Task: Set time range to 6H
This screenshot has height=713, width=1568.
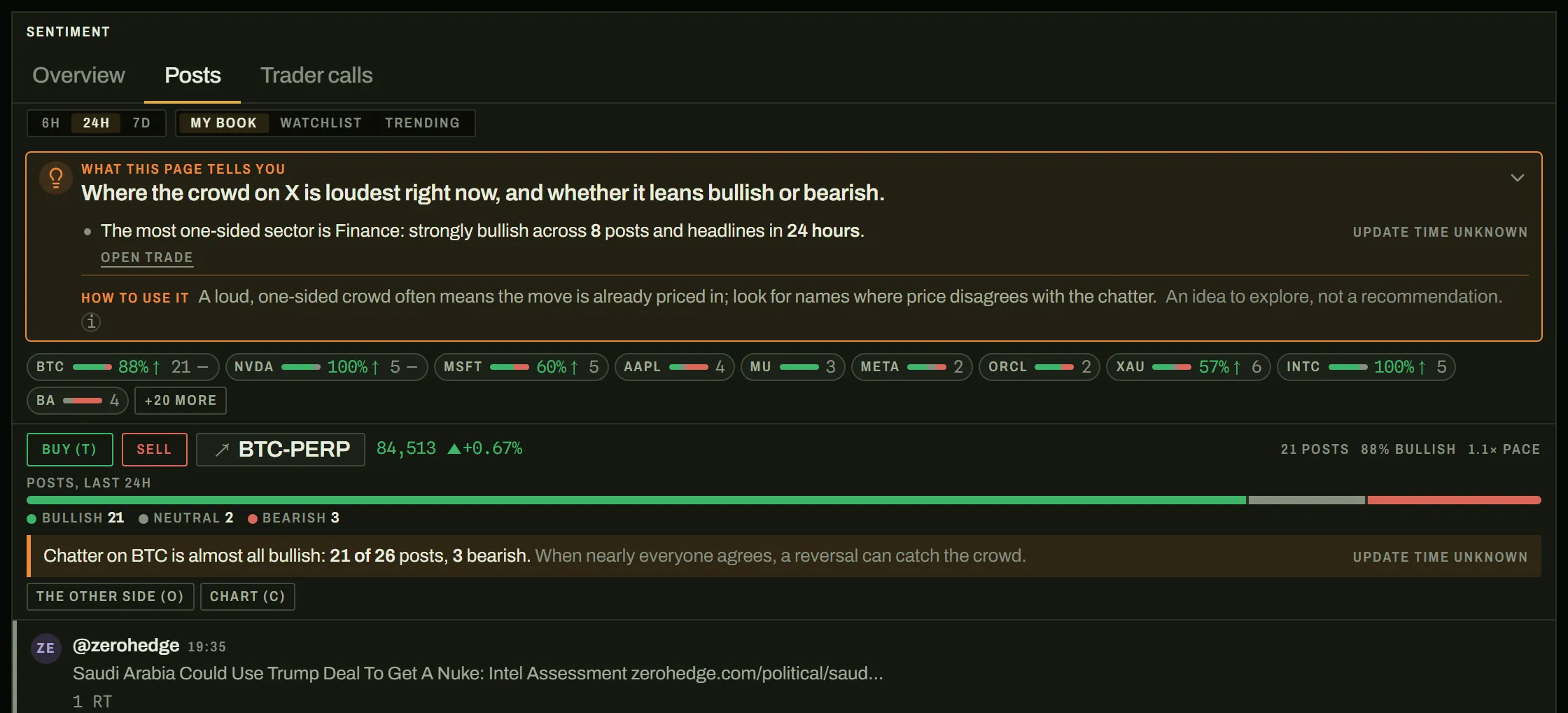Action: tap(50, 123)
